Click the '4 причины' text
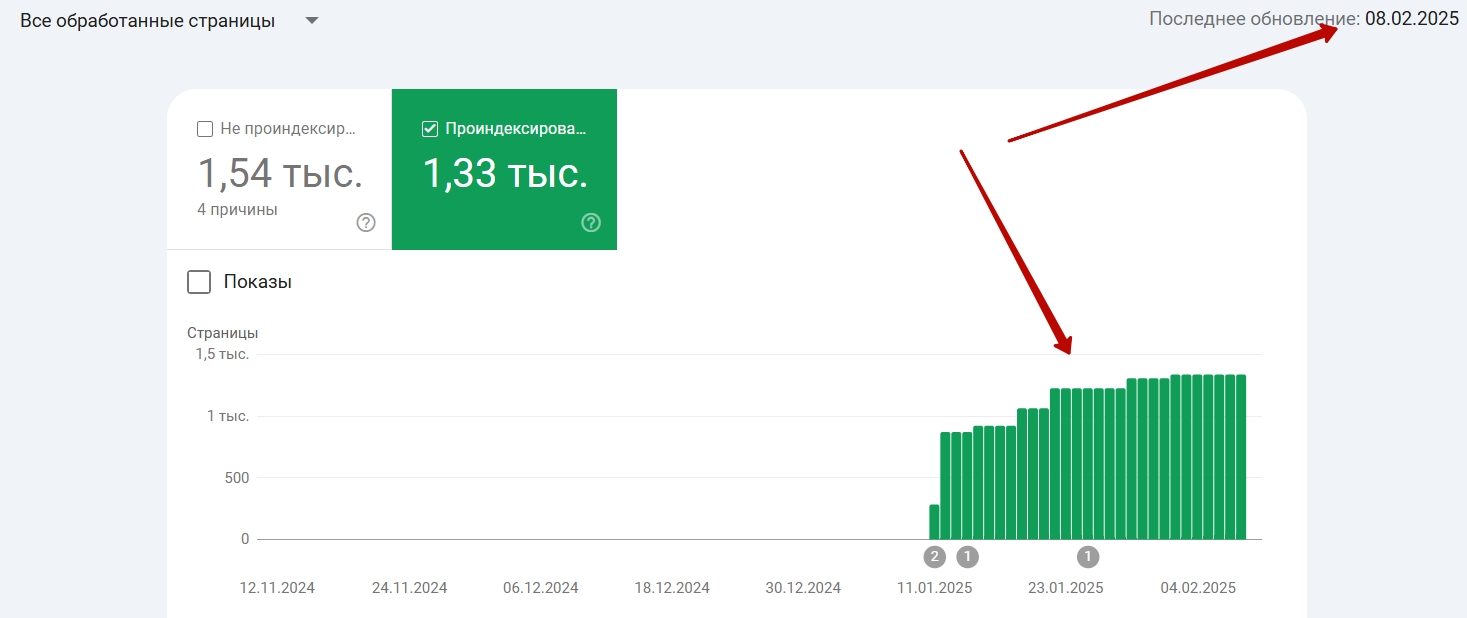Screen dimensions: 1467x618 pos(238,210)
